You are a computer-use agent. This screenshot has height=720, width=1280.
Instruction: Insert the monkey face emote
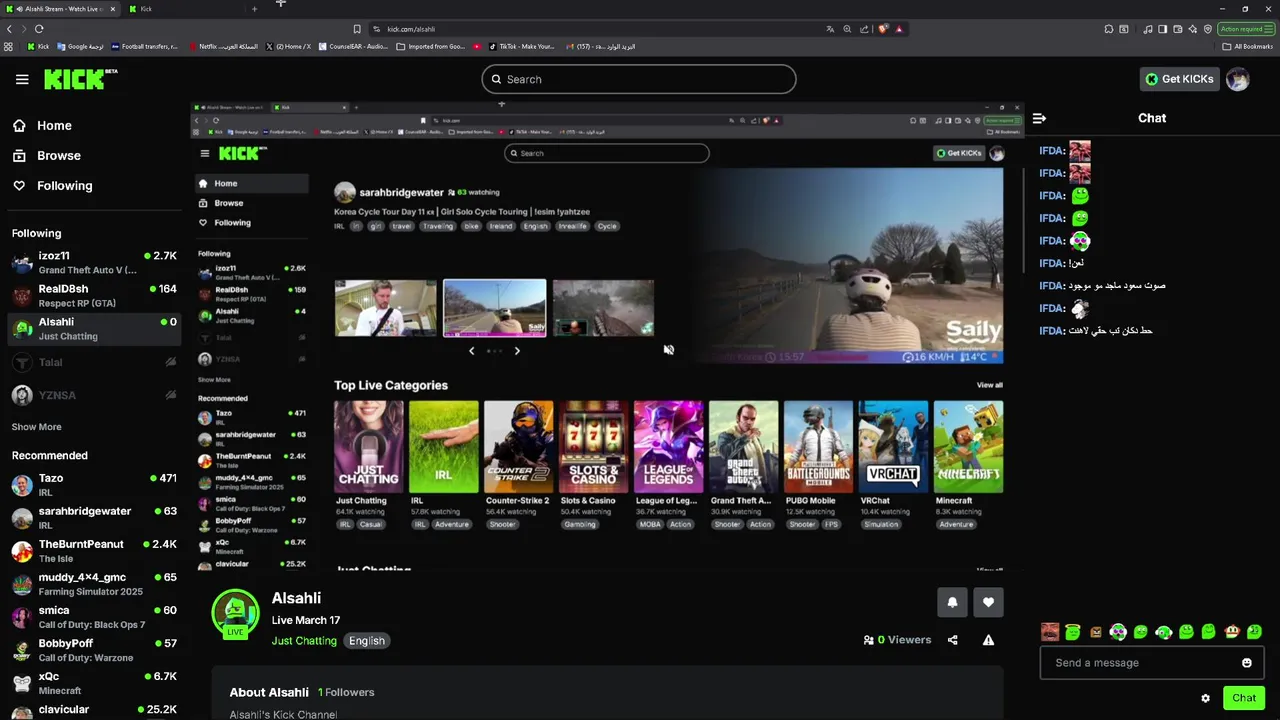click(x=1232, y=632)
